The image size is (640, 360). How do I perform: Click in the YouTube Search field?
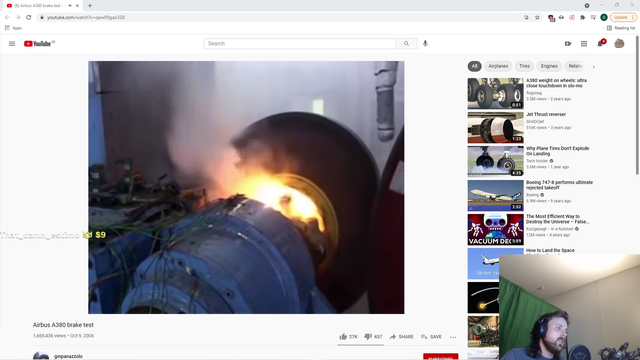(x=300, y=44)
